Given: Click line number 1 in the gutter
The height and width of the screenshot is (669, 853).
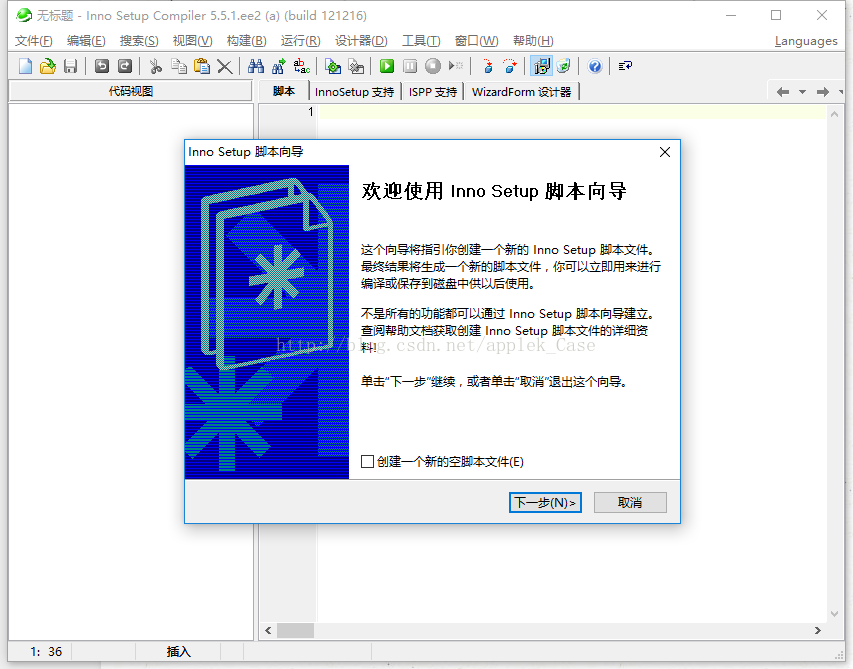Looking at the screenshot, I should [311, 112].
